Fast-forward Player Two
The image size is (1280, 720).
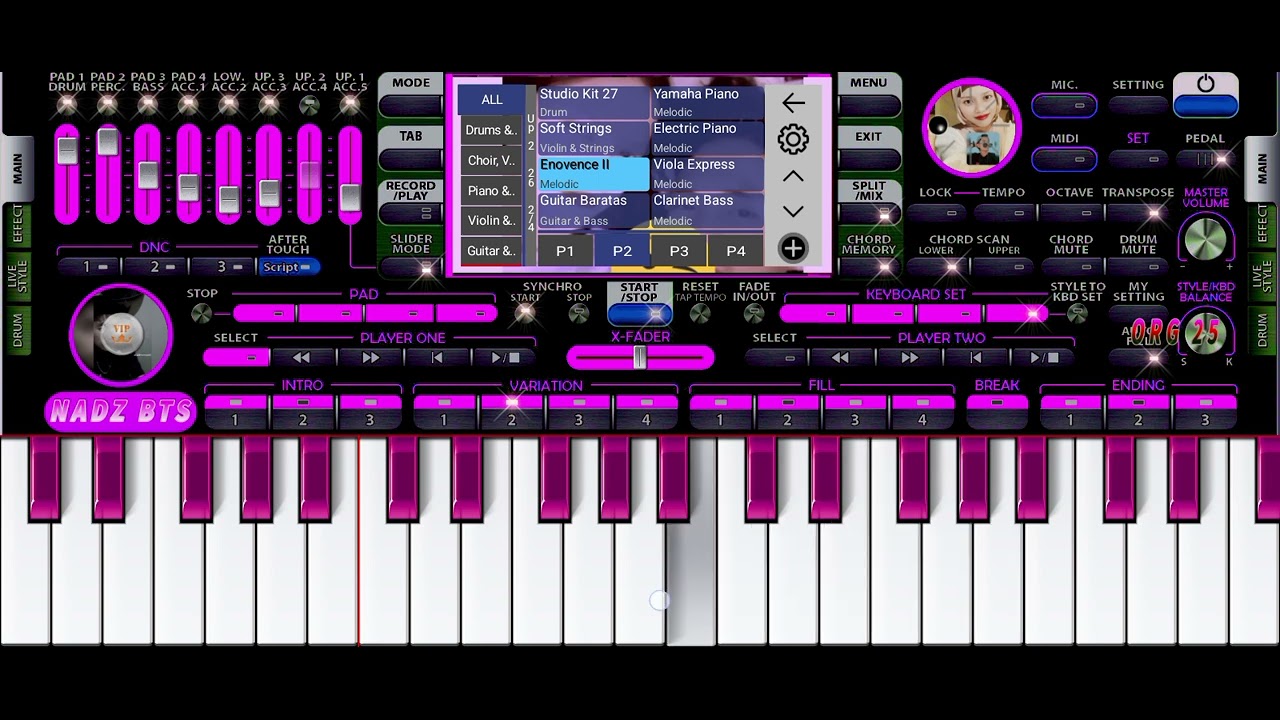point(908,357)
